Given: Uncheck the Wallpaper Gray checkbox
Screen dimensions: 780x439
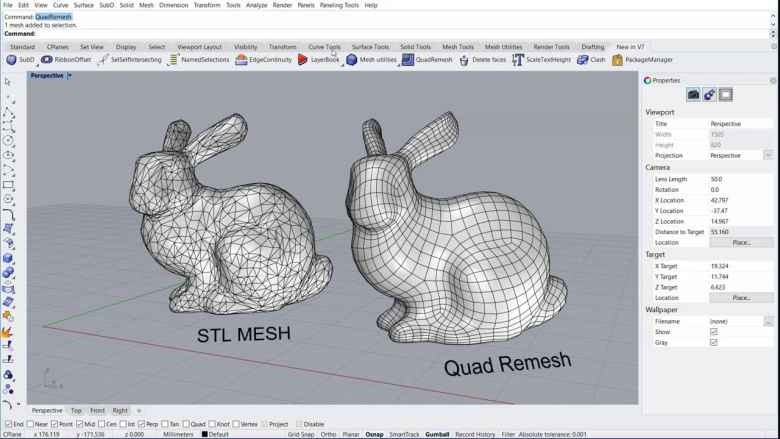Looking at the screenshot, I should coord(713,342).
